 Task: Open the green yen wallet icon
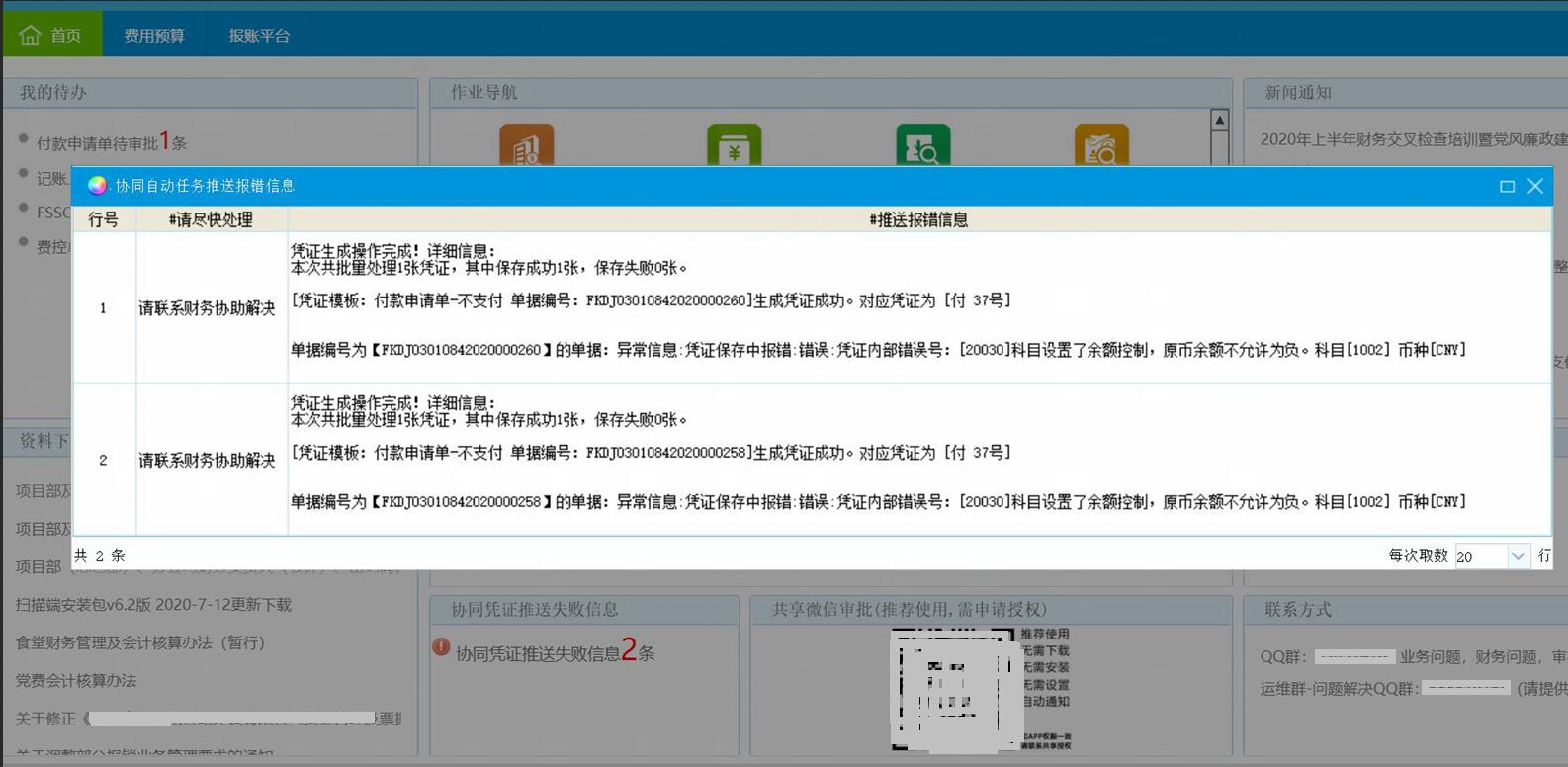734,146
